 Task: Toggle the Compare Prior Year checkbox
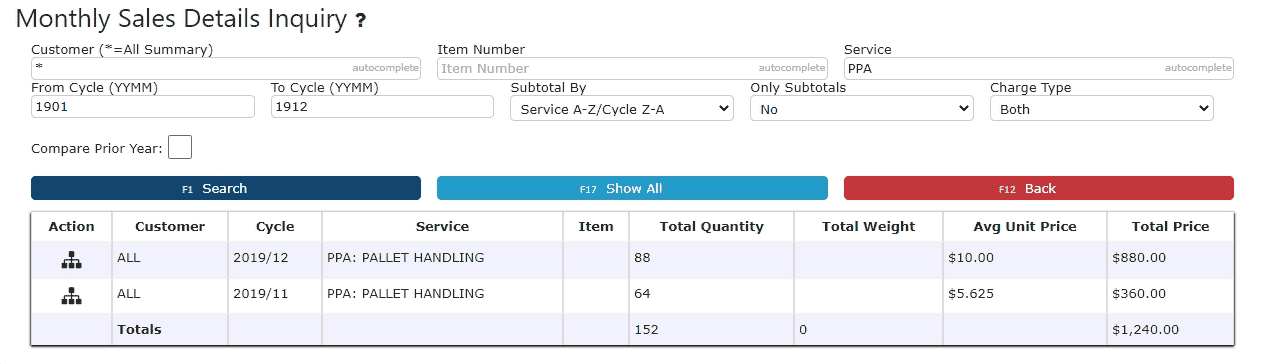tap(180, 148)
